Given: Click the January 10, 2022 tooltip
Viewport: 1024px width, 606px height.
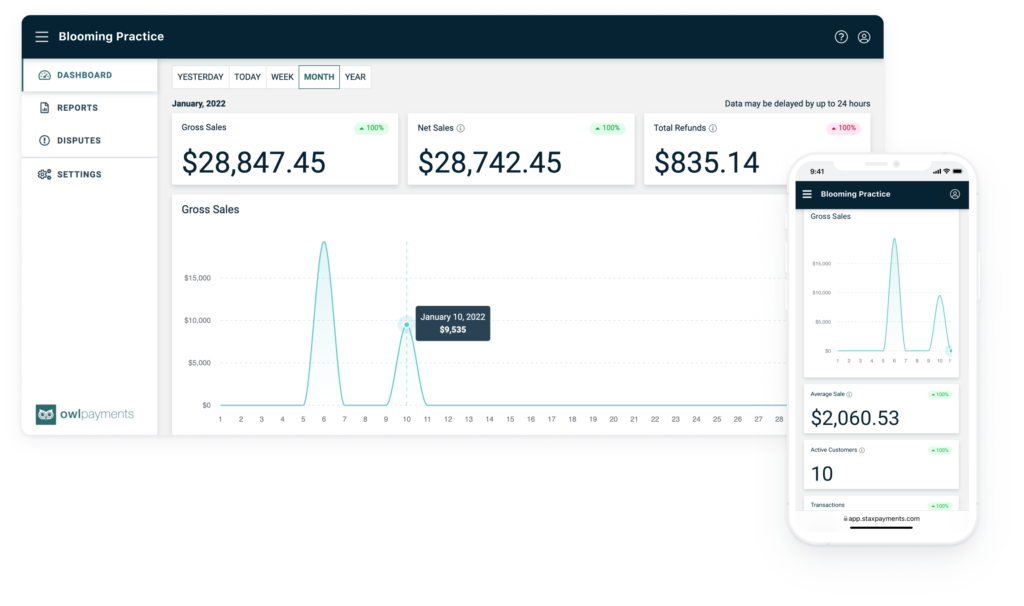Looking at the screenshot, I should (453, 323).
